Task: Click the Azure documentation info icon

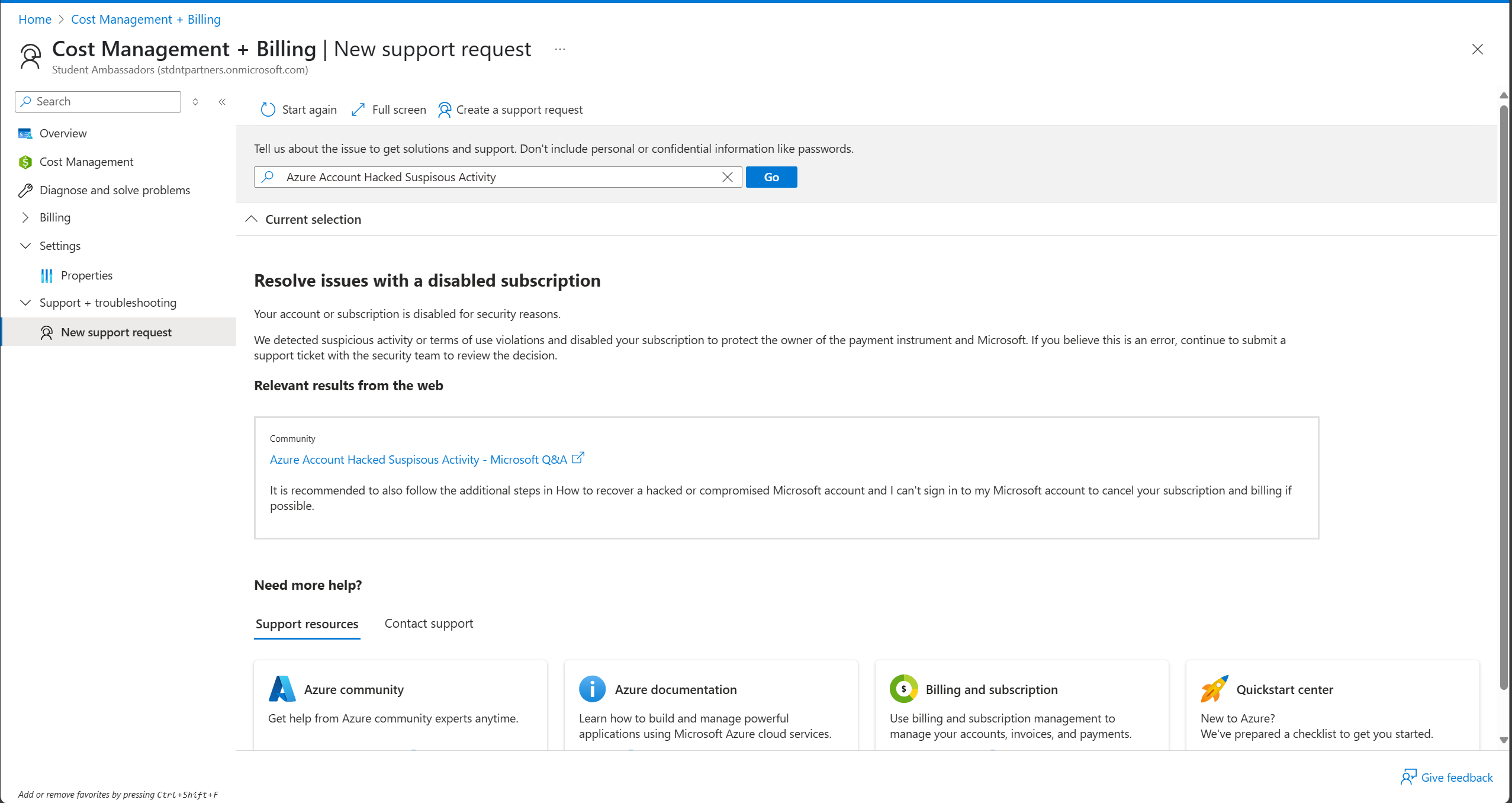Action: (593, 689)
